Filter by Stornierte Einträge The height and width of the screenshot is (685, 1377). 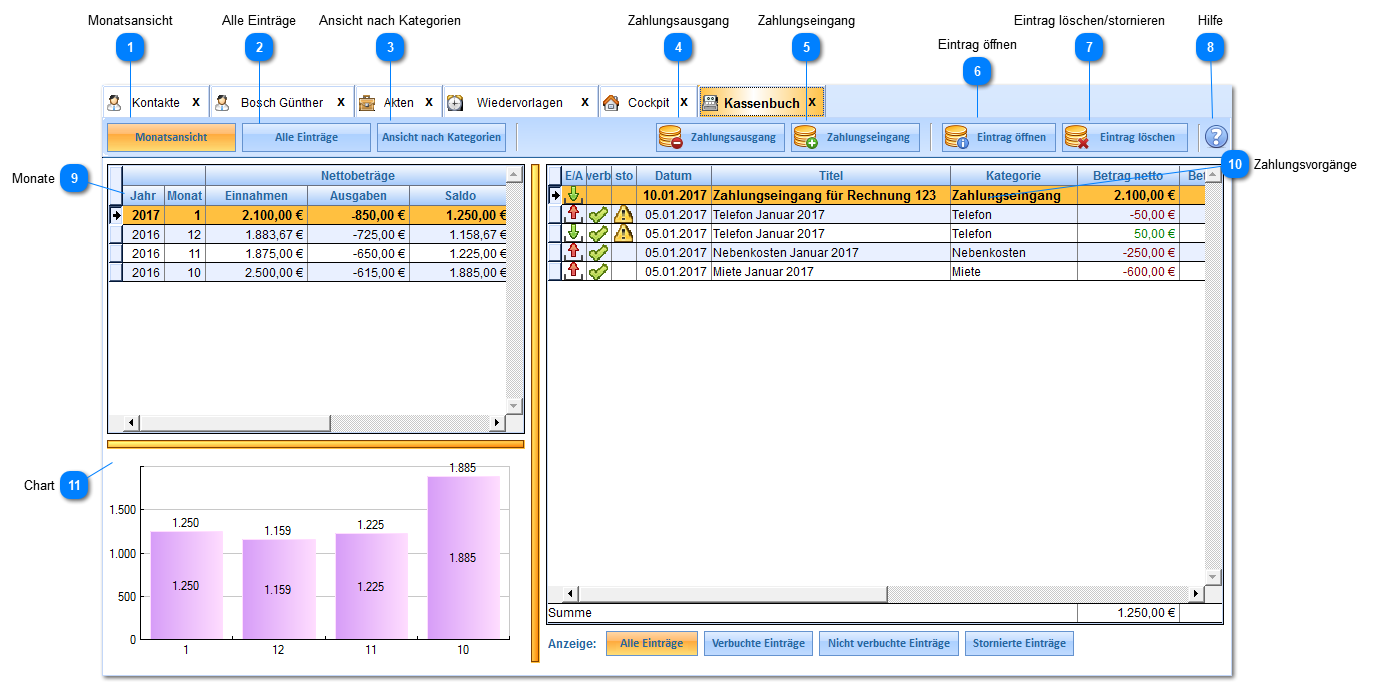pyautogui.click(x=1020, y=643)
